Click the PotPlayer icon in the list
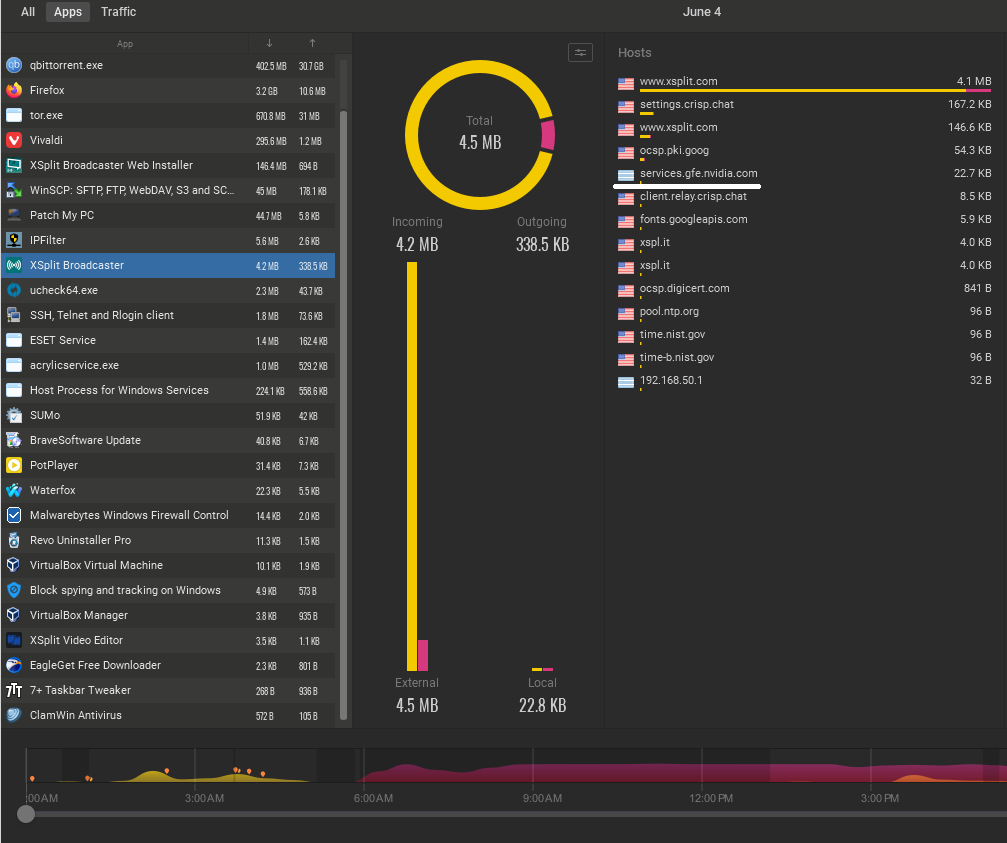This screenshot has width=1007, height=843. [x=14, y=466]
